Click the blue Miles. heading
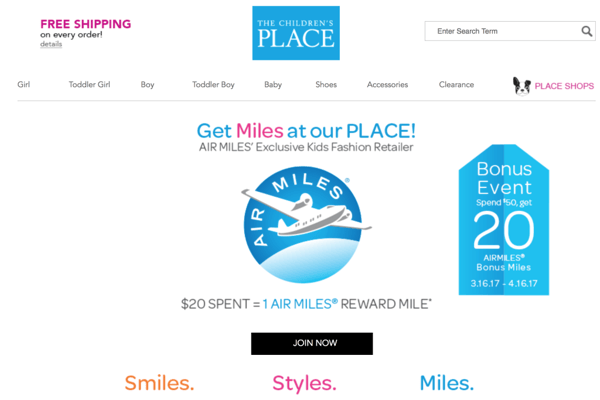This screenshot has width=600, height=400. click(447, 383)
